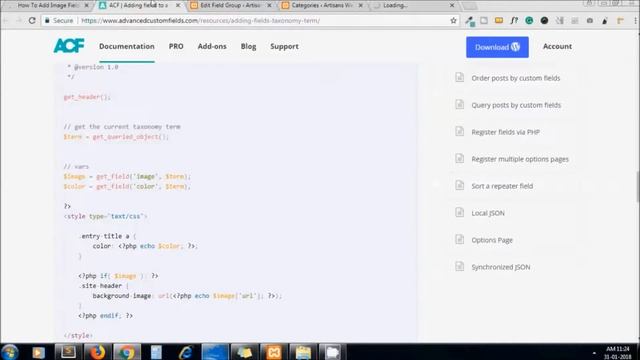Screen dimensions: 640x360
Task: Click the '.entry-title a' code line
Action: coord(107,236)
